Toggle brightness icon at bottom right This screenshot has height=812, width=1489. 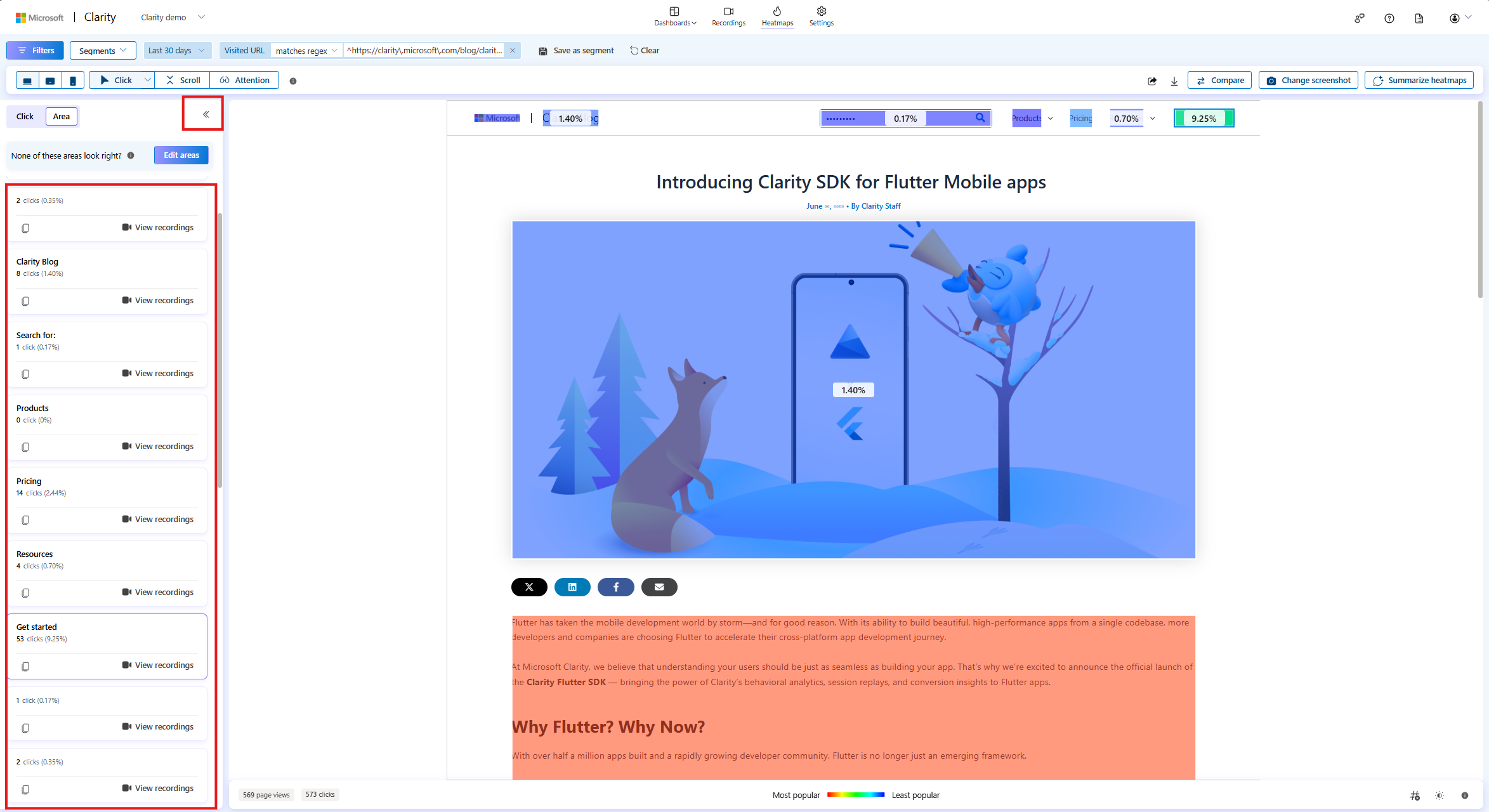(x=1440, y=796)
